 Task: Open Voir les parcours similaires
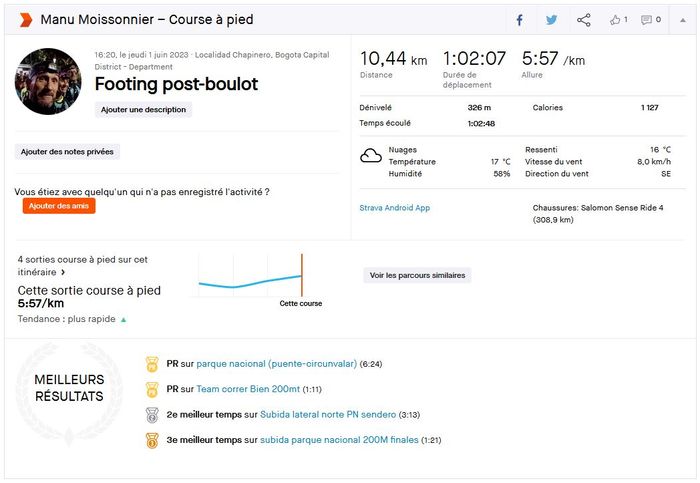417,275
